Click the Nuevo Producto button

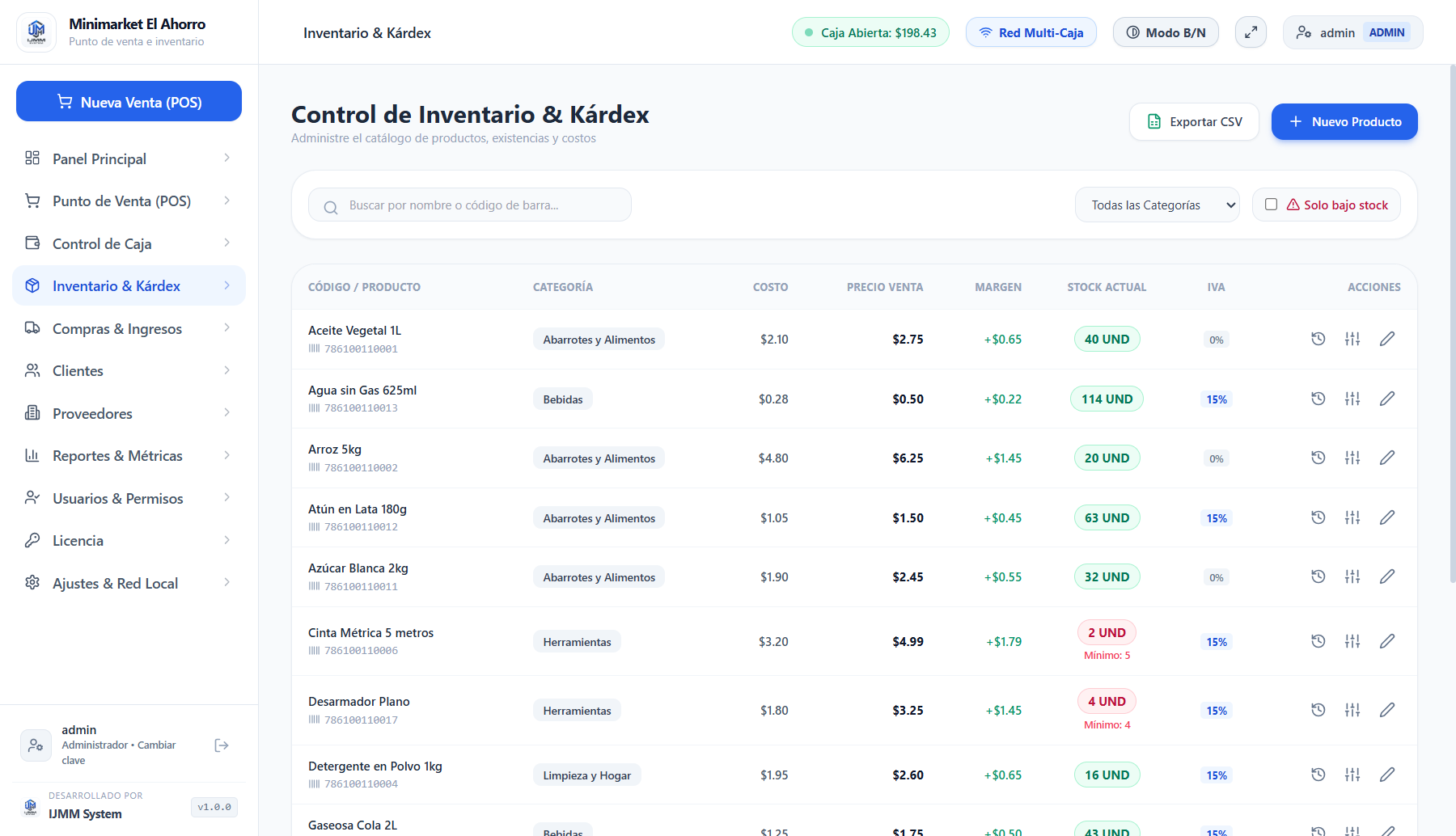[x=1344, y=121]
